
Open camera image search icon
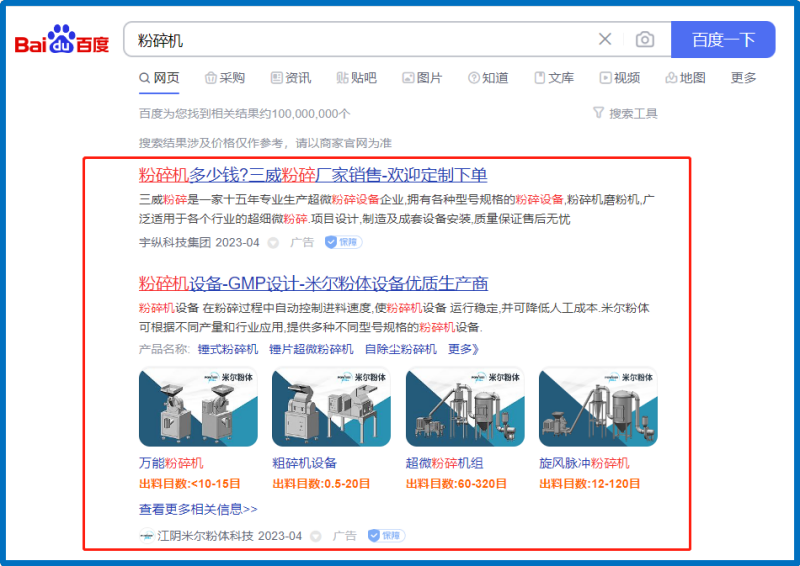645,40
